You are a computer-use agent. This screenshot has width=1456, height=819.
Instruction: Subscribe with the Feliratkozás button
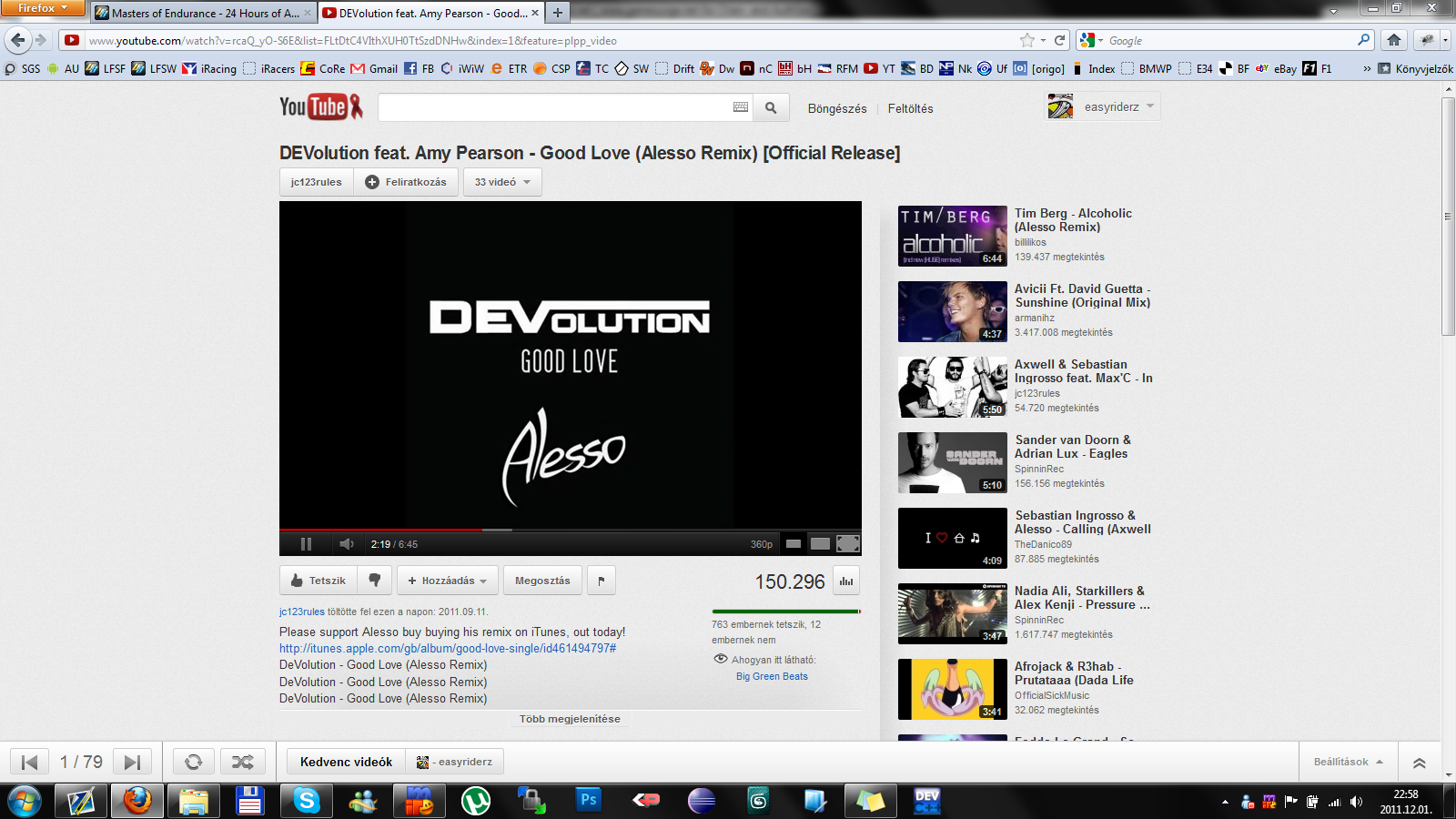[406, 182]
